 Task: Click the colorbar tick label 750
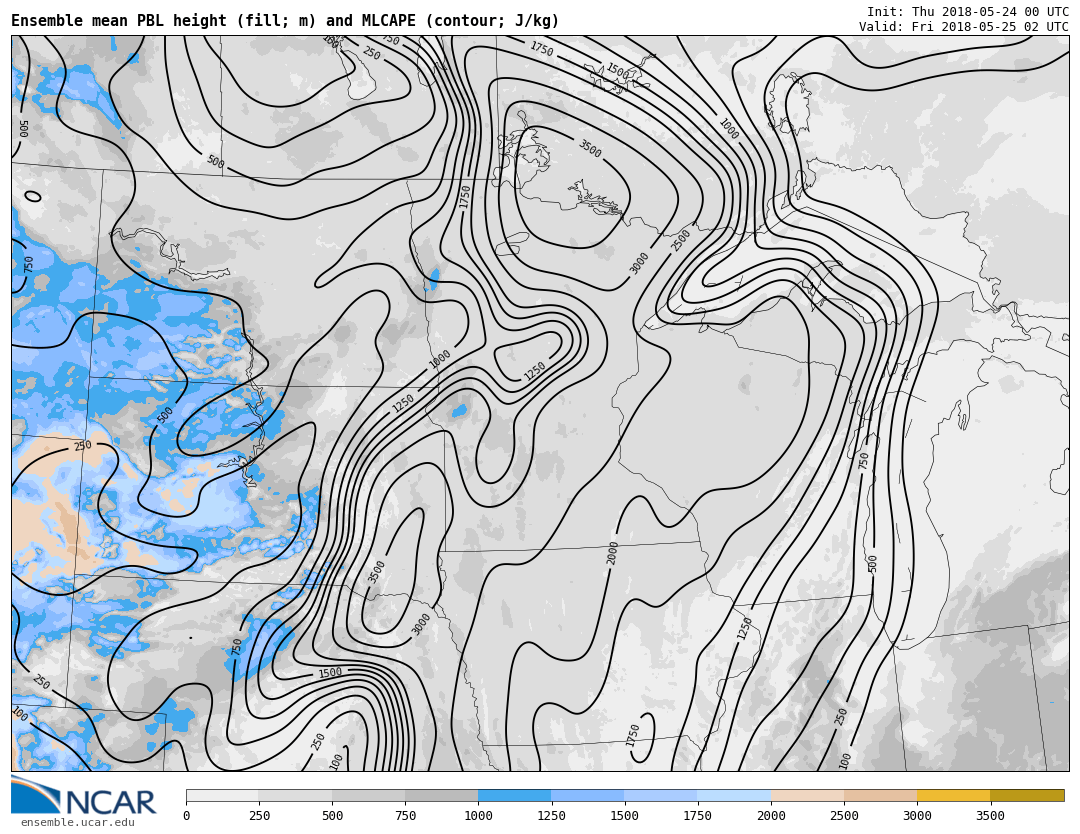[x=405, y=816]
